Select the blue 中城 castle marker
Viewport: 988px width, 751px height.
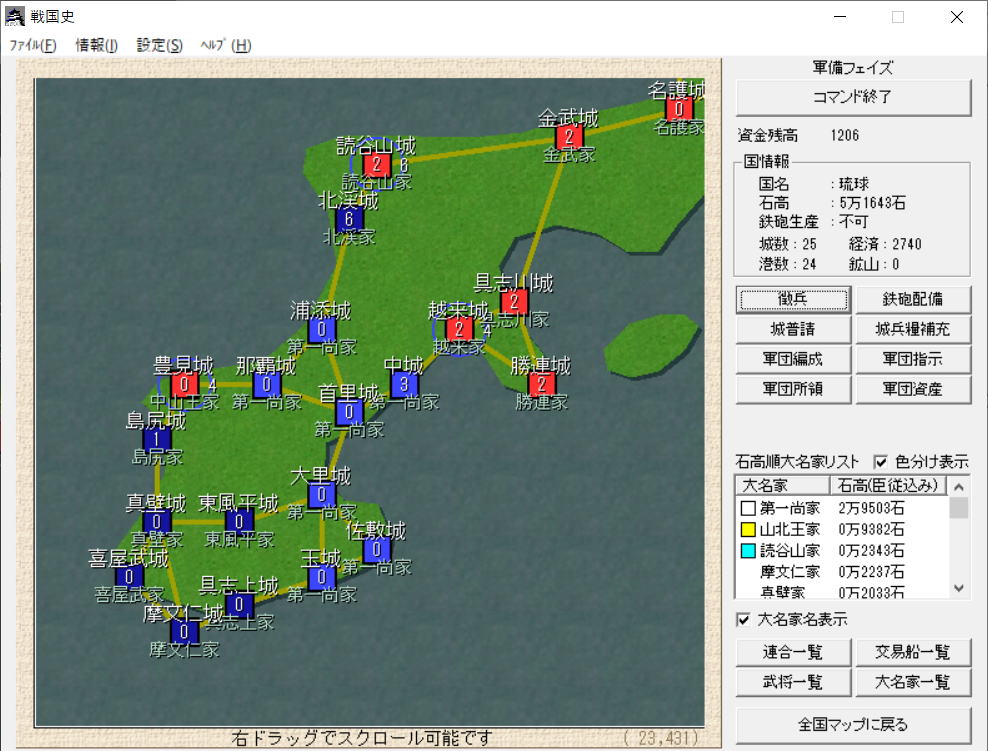coord(404,384)
